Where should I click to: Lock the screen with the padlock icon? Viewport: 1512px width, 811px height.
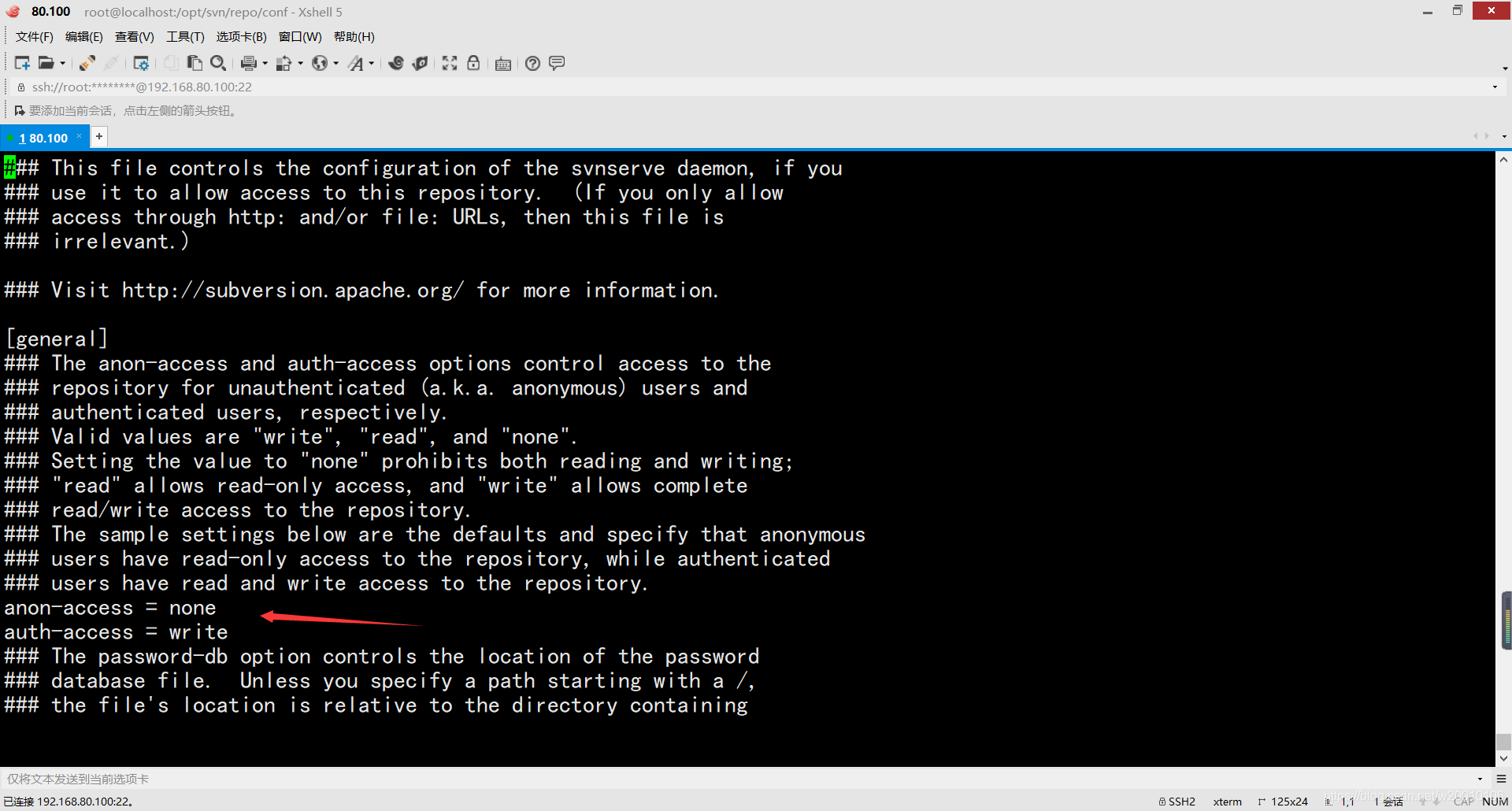point(473,63)
